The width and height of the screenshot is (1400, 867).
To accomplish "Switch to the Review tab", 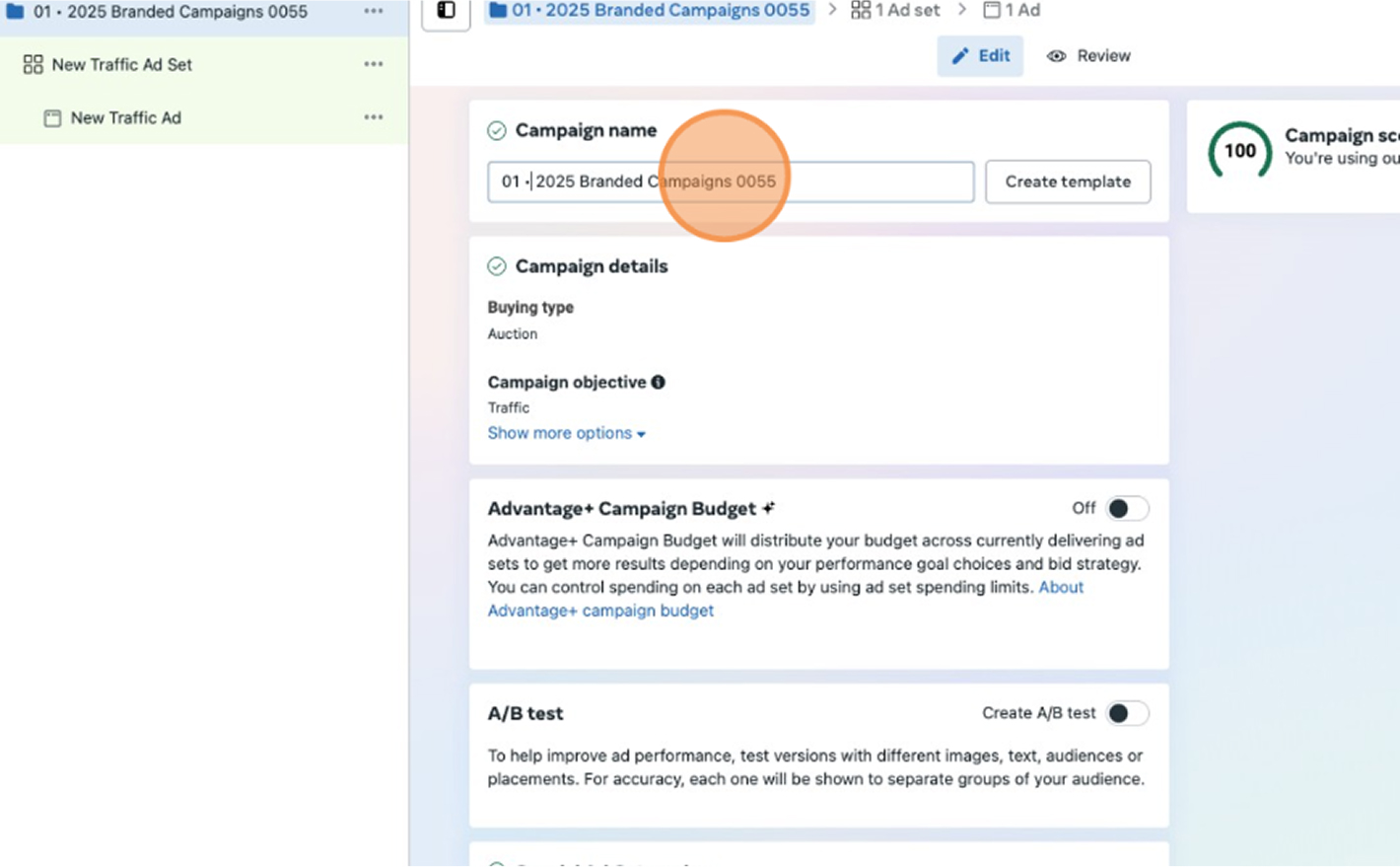I will pos(1089,56).
